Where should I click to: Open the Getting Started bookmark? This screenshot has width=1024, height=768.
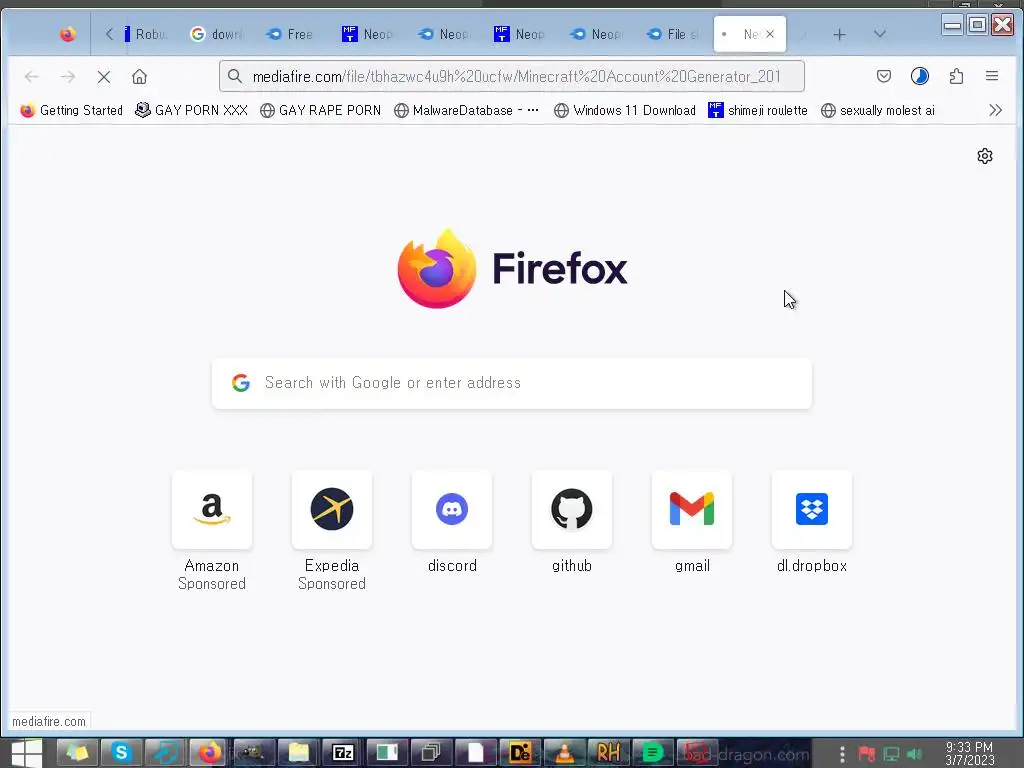[x=71, y=110]
